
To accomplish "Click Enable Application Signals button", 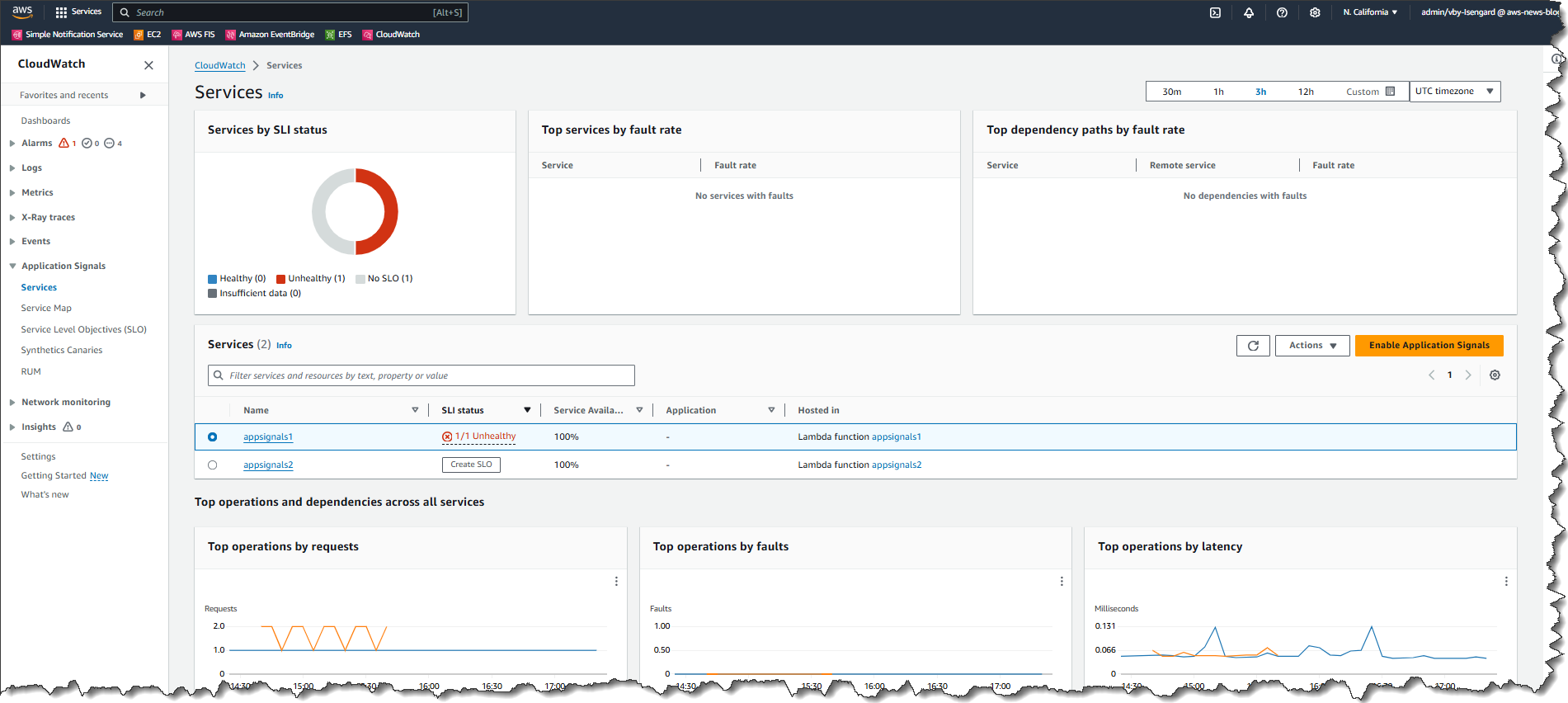I will click(x=1429, y=346).
